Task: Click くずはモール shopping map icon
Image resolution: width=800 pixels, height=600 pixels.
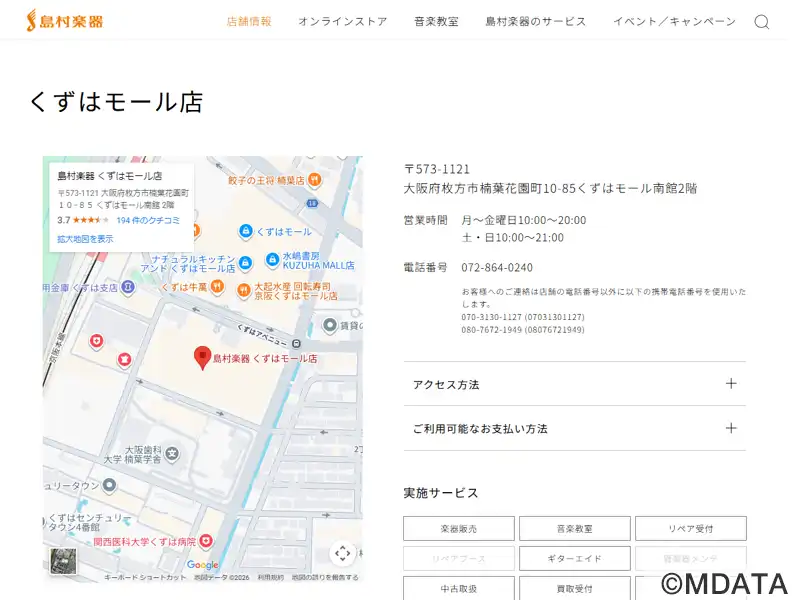Action: (245, 231)
